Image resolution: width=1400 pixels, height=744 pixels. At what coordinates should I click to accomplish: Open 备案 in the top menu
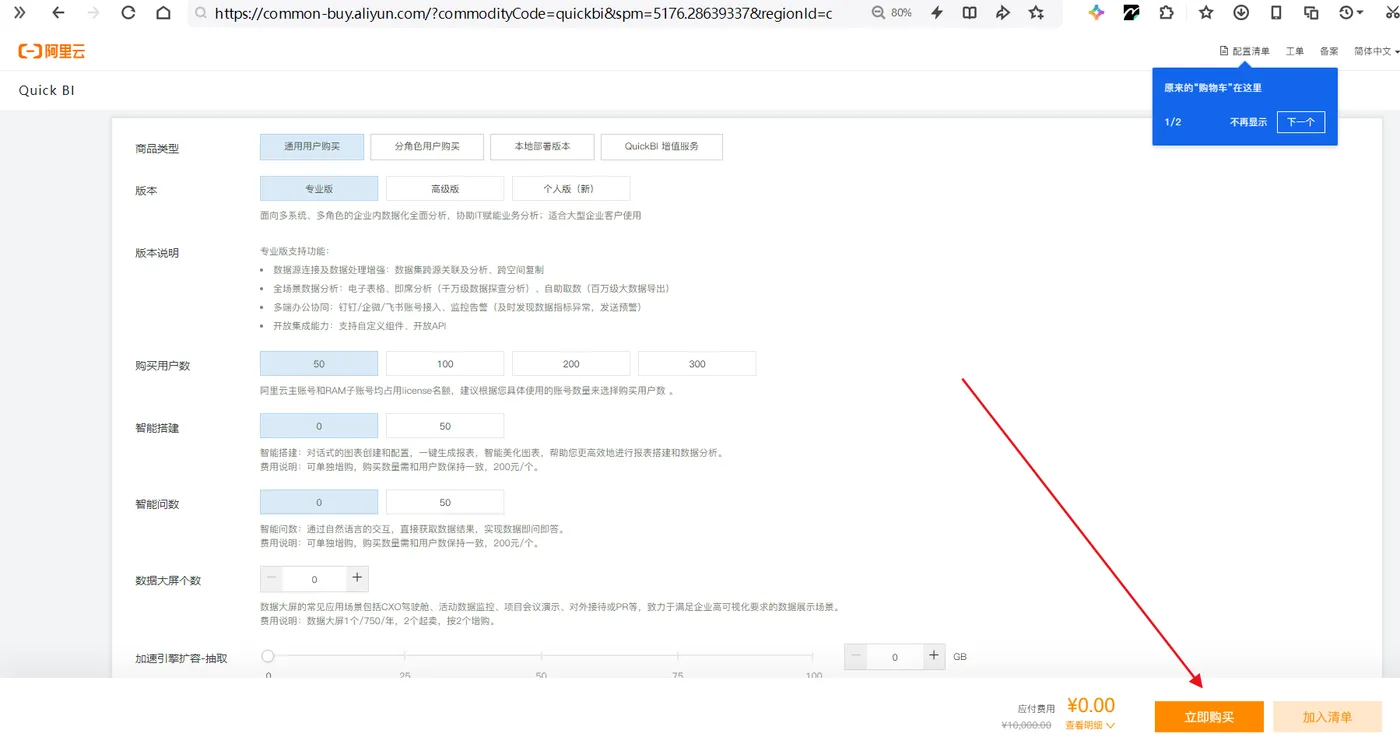coord(1329,51)
